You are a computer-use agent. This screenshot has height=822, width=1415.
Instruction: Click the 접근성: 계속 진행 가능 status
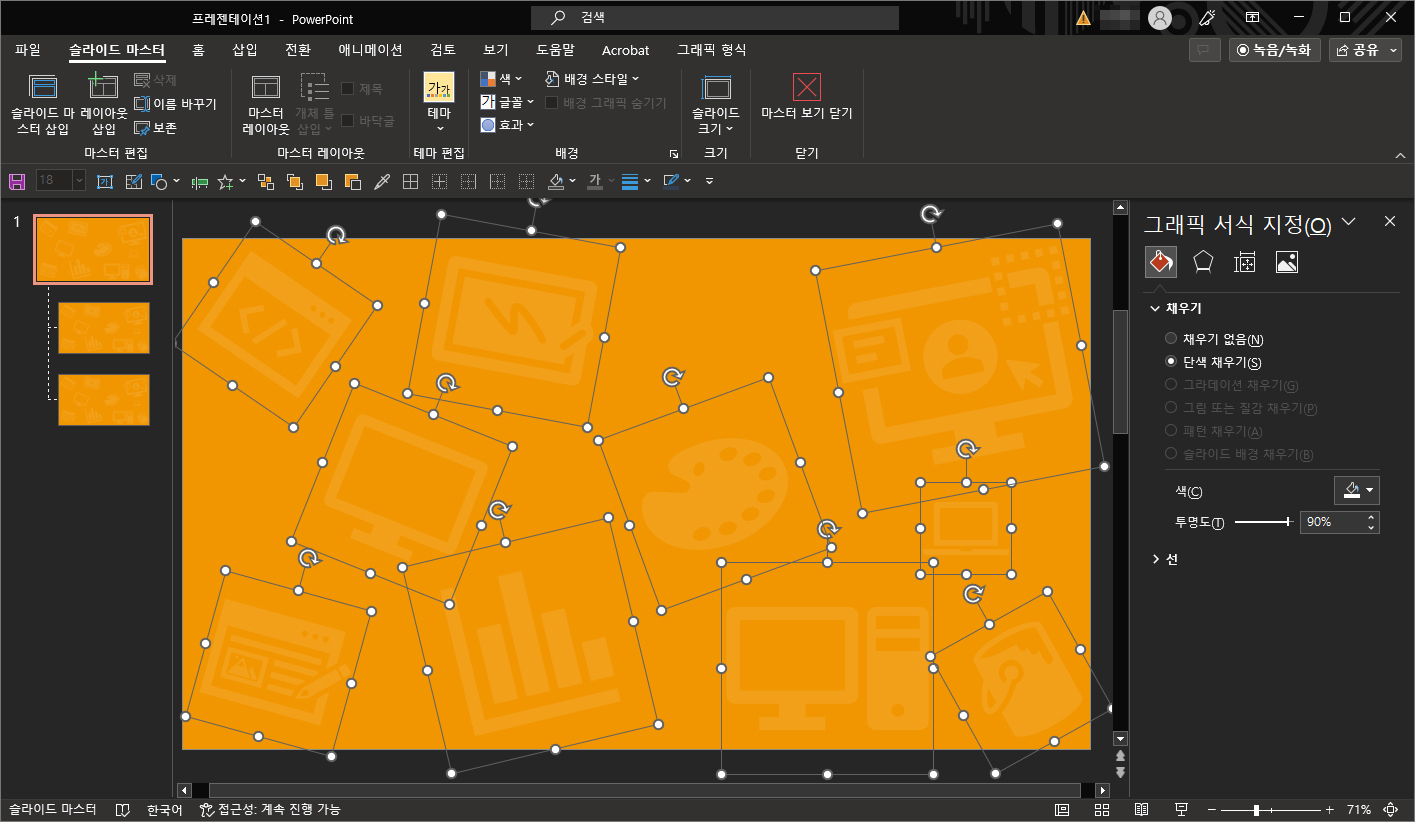coord(270,809)
